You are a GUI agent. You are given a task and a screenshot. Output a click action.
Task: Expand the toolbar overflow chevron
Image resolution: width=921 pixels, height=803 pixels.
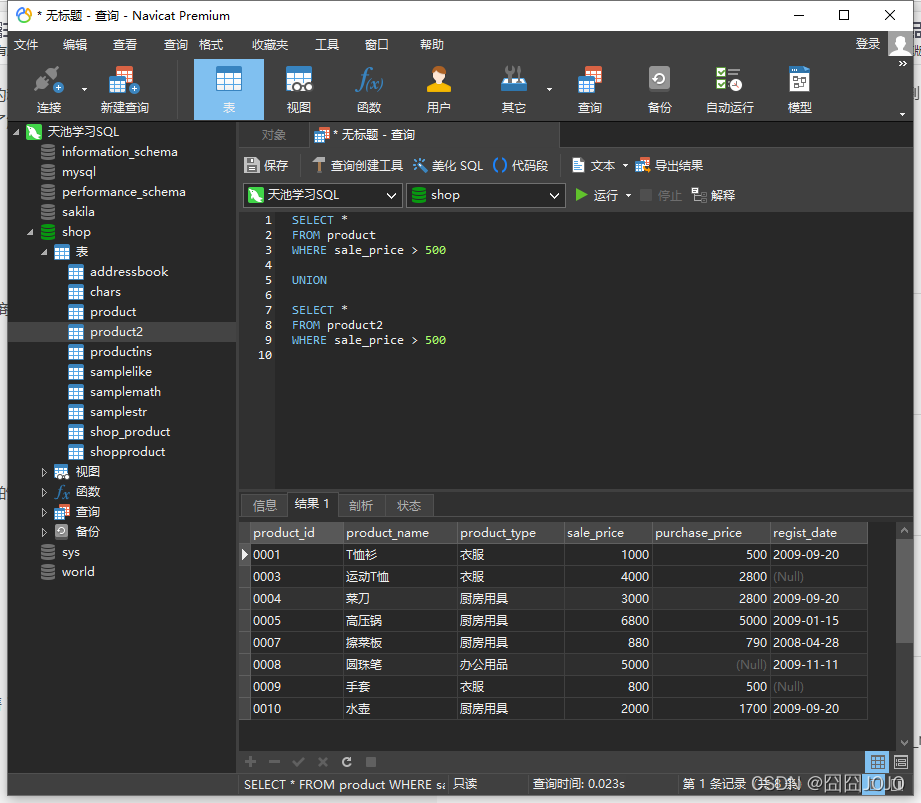click(x=903, y=63)
